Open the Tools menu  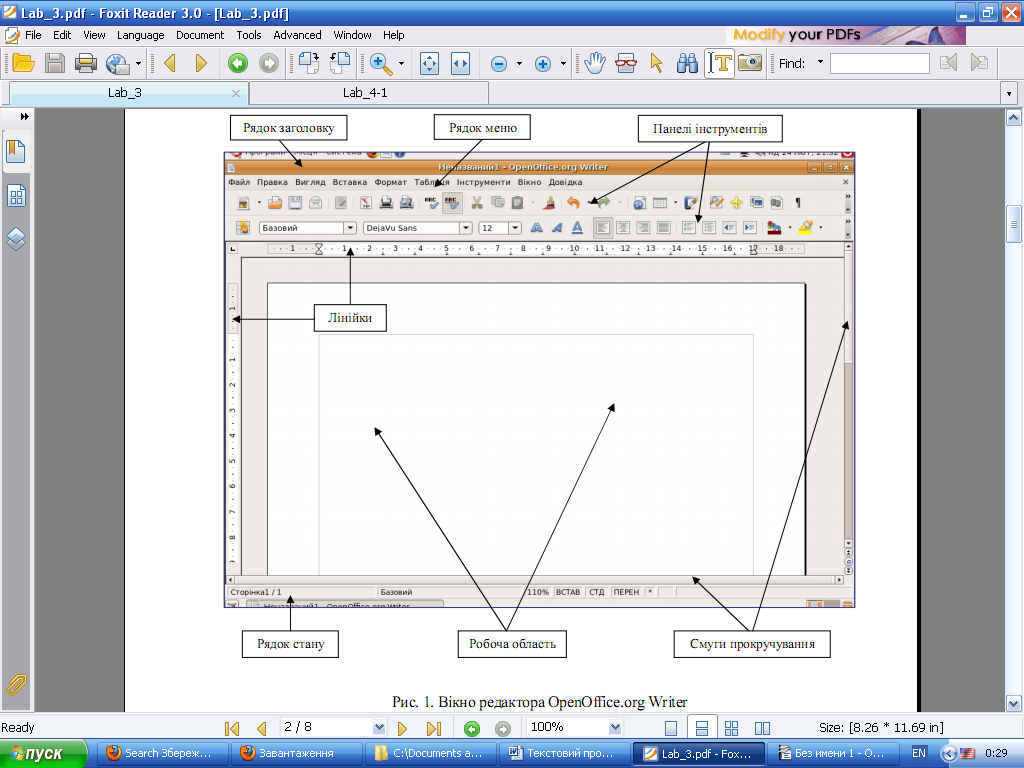tap(249, 35)
